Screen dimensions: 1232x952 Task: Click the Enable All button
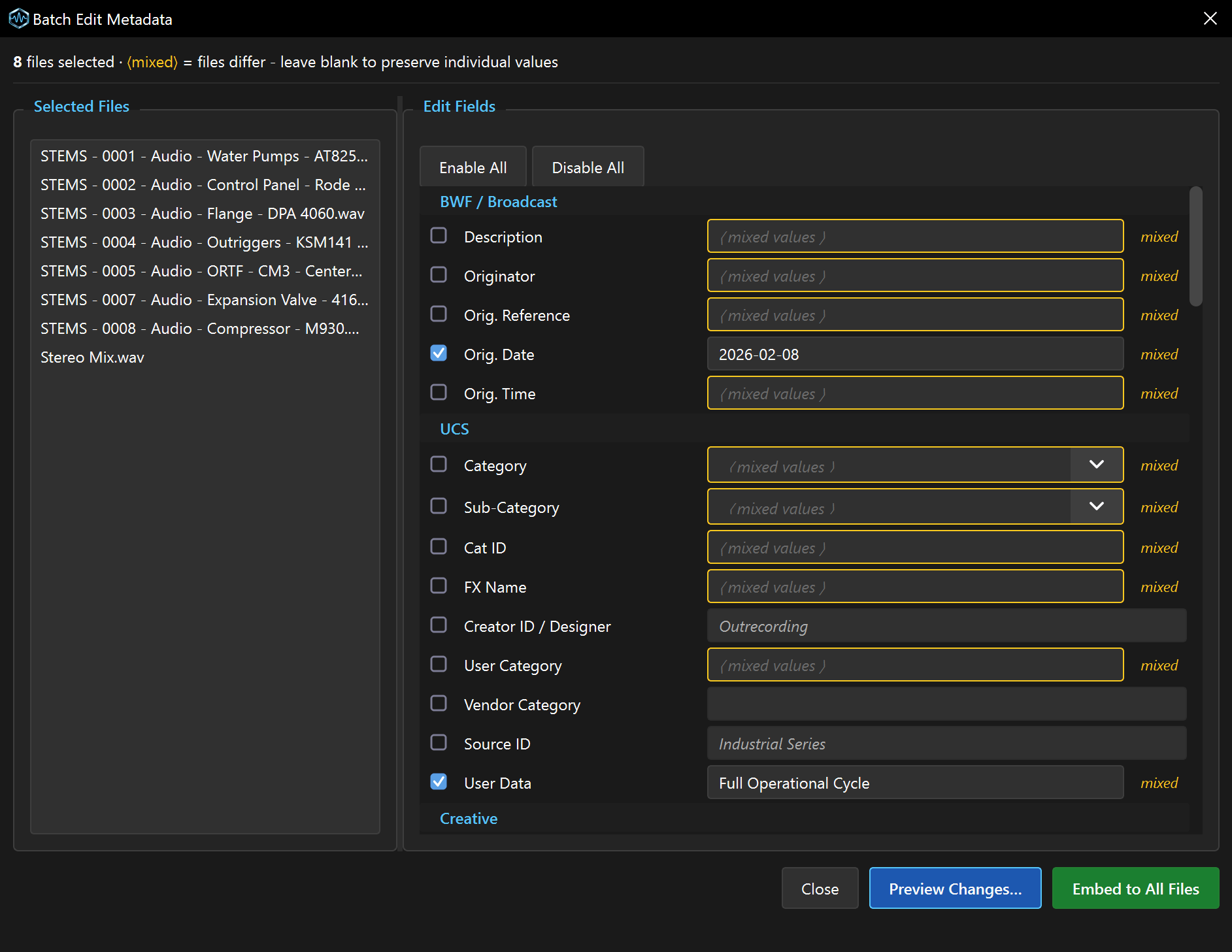click(473, 167)
